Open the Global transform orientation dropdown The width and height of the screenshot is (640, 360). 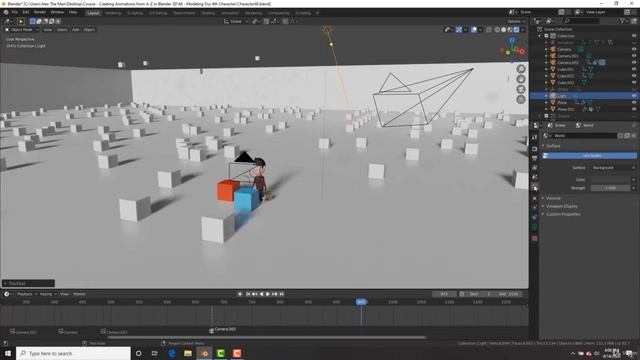click(x=236, y=21)
